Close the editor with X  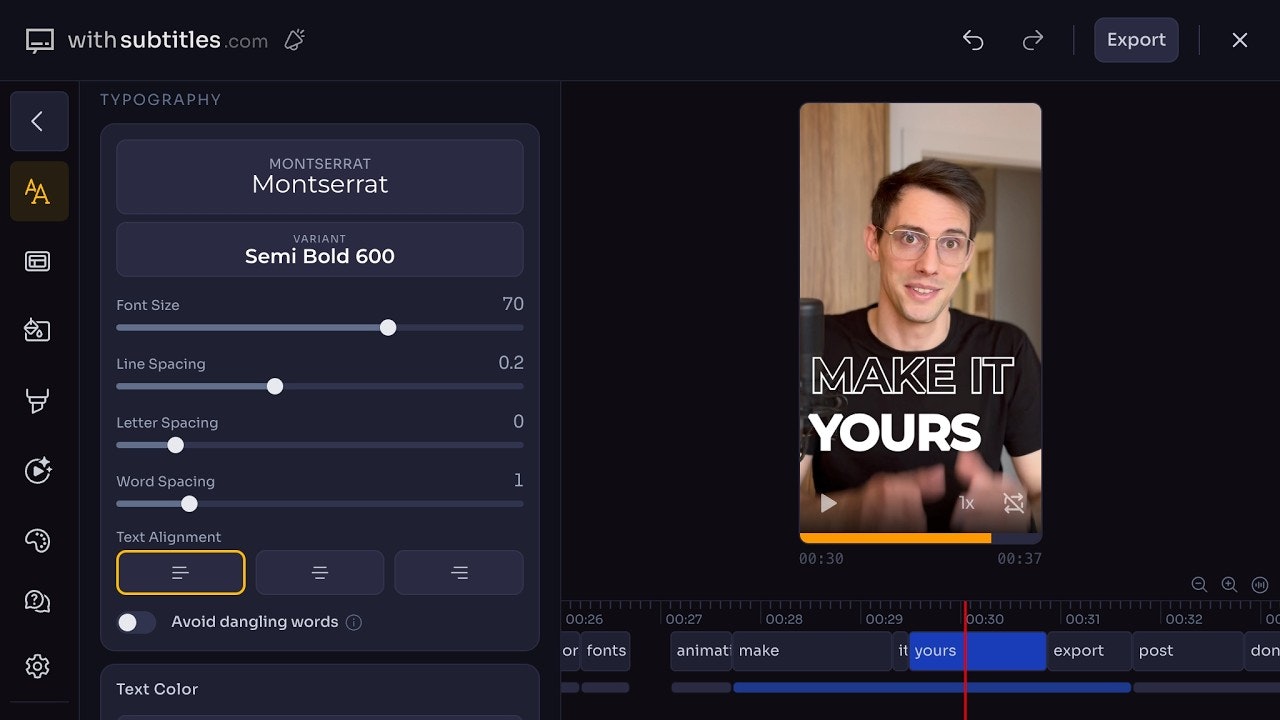pyautogui.click(x=1240, y=40)
